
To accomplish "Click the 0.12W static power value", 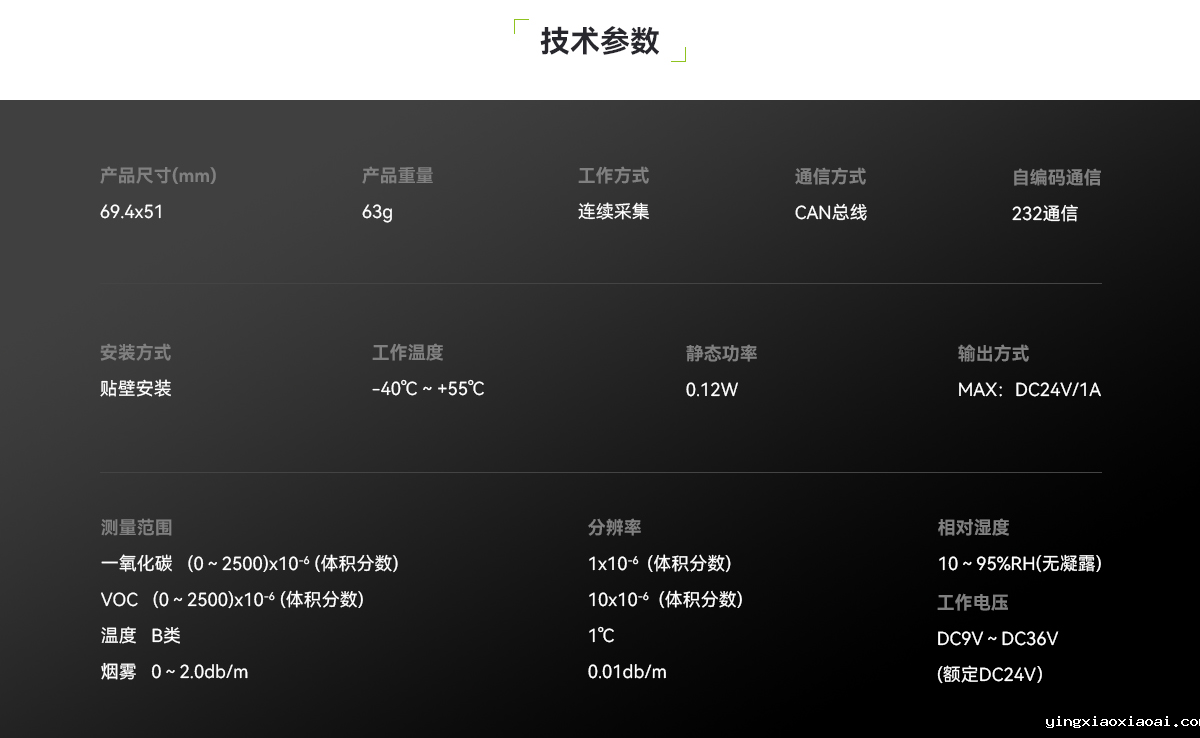I will 711,390.
